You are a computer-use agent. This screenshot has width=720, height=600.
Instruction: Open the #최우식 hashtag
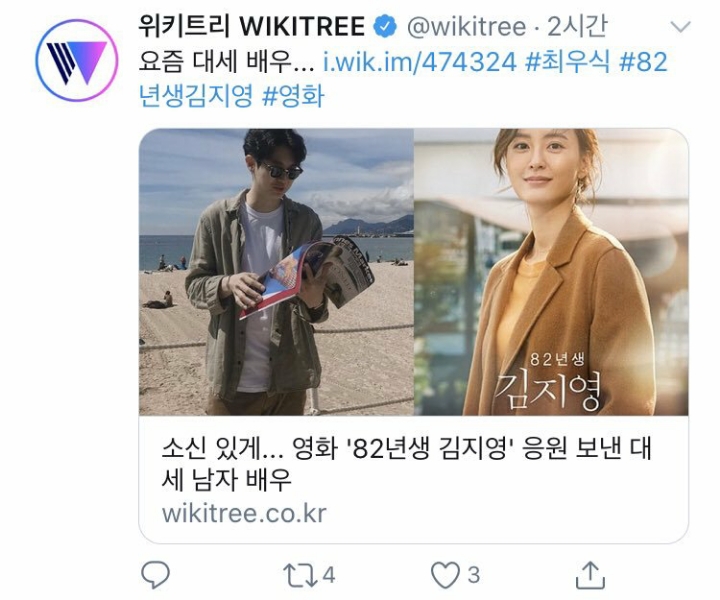pyautogui.click(x=568, y=62)
